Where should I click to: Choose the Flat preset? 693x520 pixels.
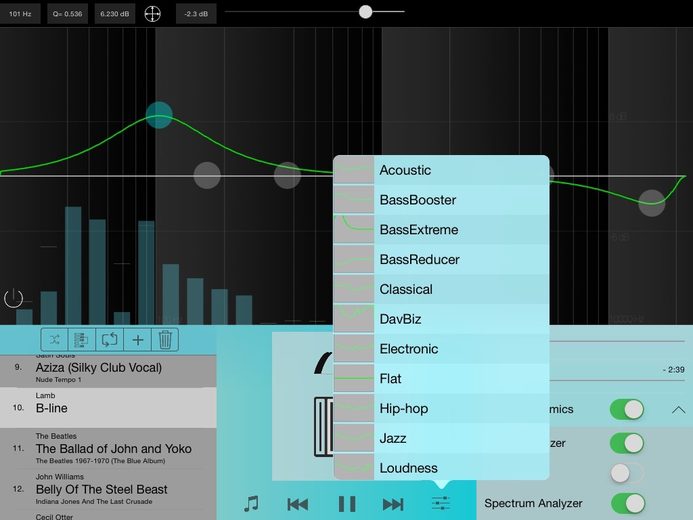[441, 379]
